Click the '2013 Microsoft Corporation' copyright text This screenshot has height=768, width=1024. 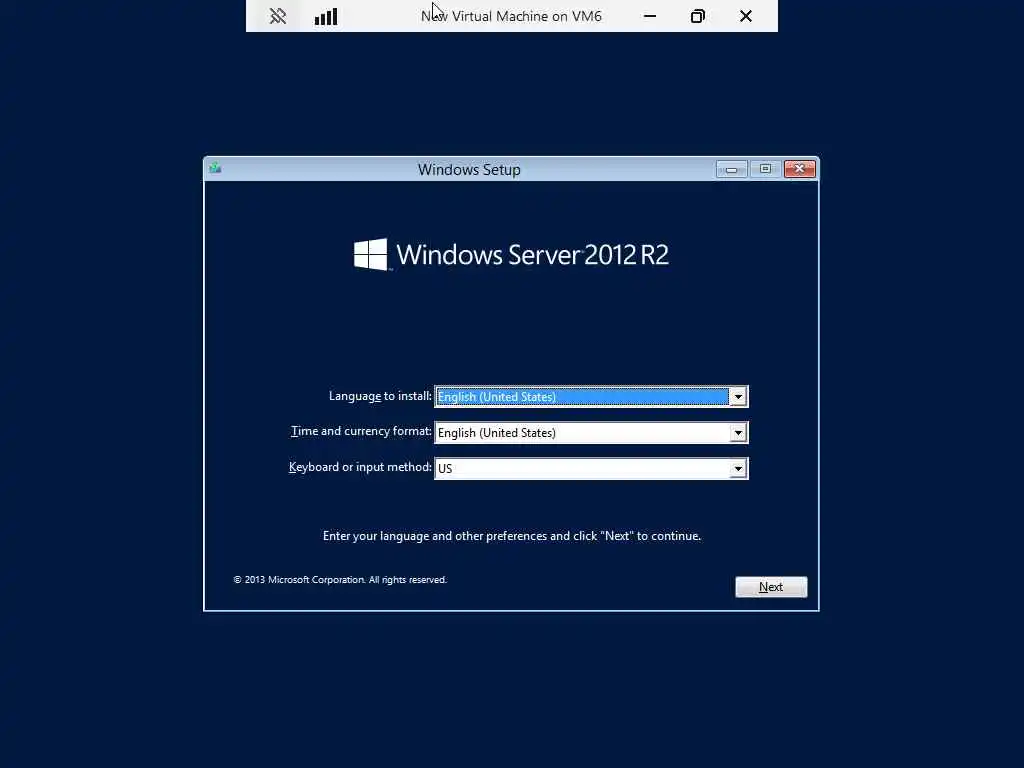[340, 579]
